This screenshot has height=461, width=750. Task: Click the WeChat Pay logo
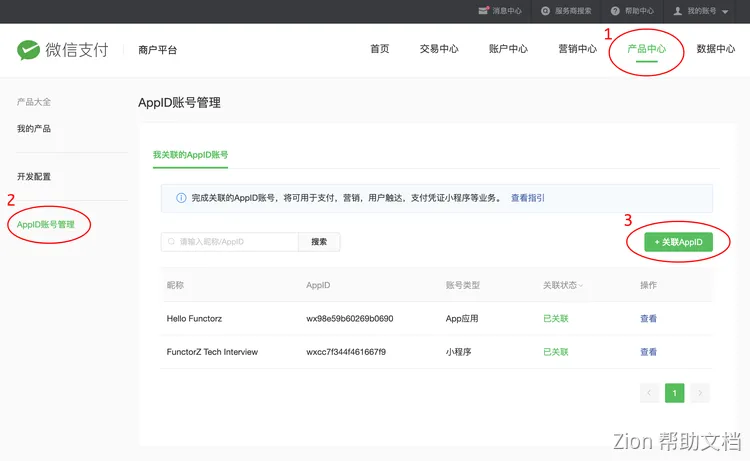(63, 50)
